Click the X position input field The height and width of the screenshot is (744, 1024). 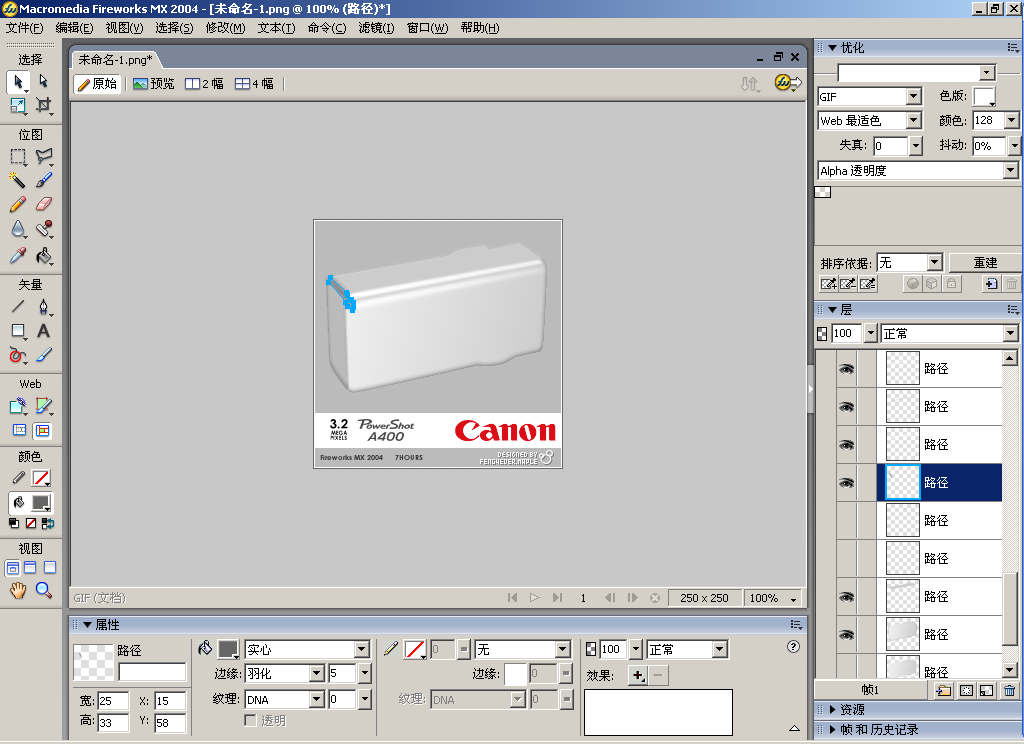coord(170,701)
